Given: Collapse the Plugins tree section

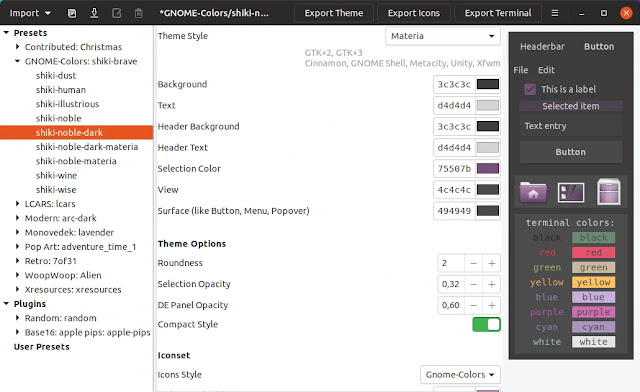Looking at the screenshot, I should [x=7, y=304].
